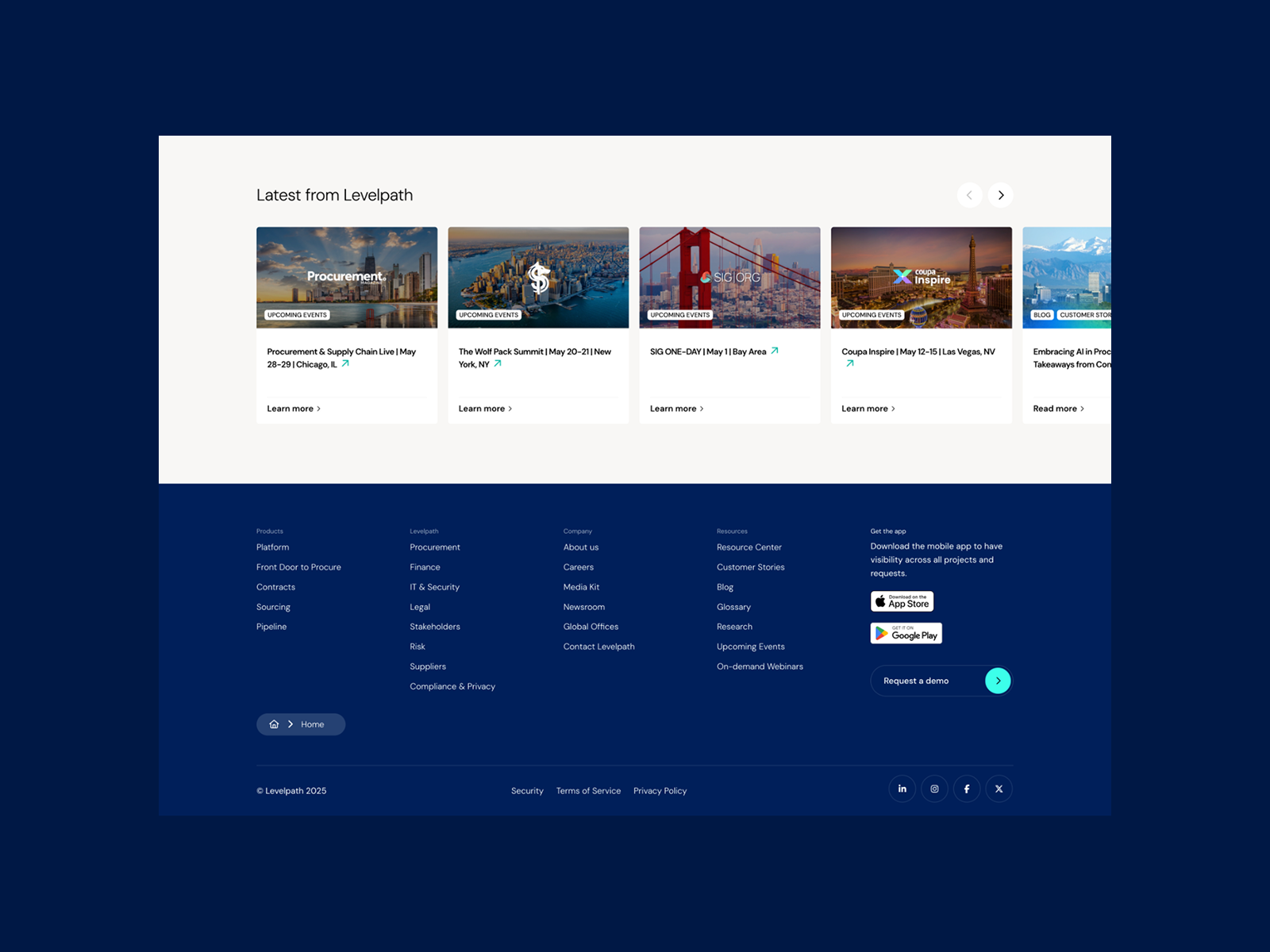Click external arrow after New York, NY title
Viewport: 1270px width, 952px height.
[x=498, y=363]
